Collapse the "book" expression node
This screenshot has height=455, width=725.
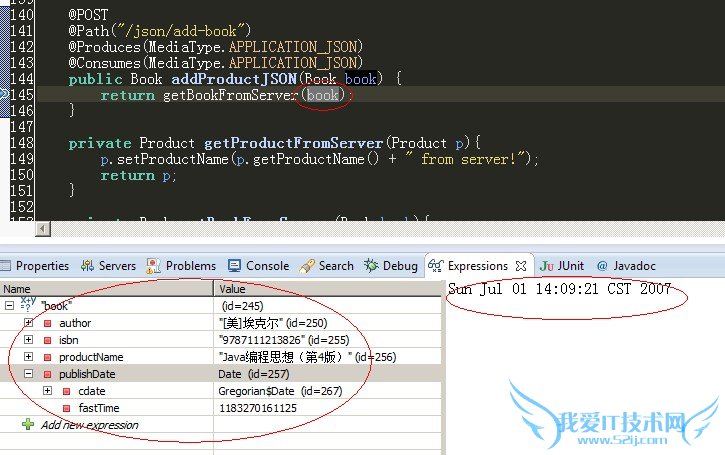[10, 306]
